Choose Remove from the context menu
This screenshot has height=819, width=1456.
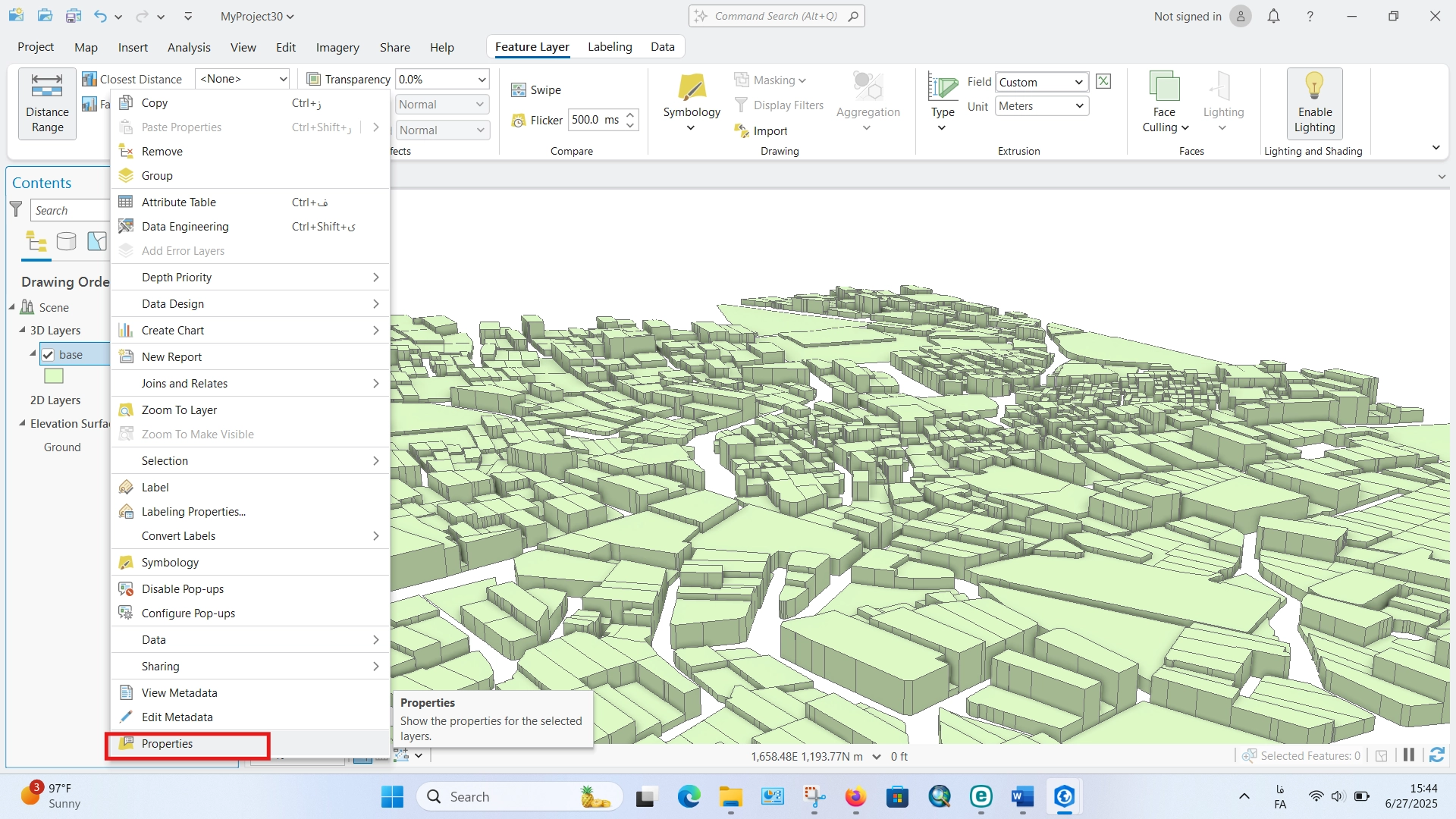click(x=250, y=152)
